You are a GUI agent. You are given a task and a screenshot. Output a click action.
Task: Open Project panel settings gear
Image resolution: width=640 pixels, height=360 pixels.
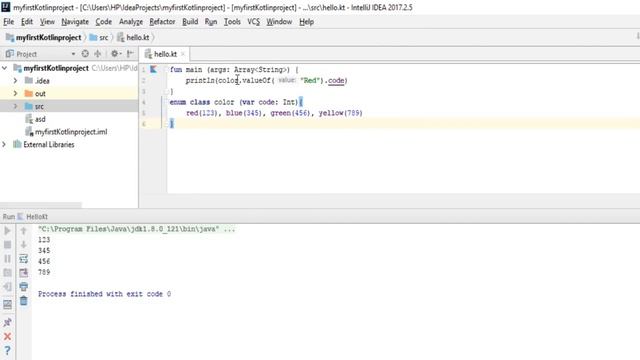116,53
